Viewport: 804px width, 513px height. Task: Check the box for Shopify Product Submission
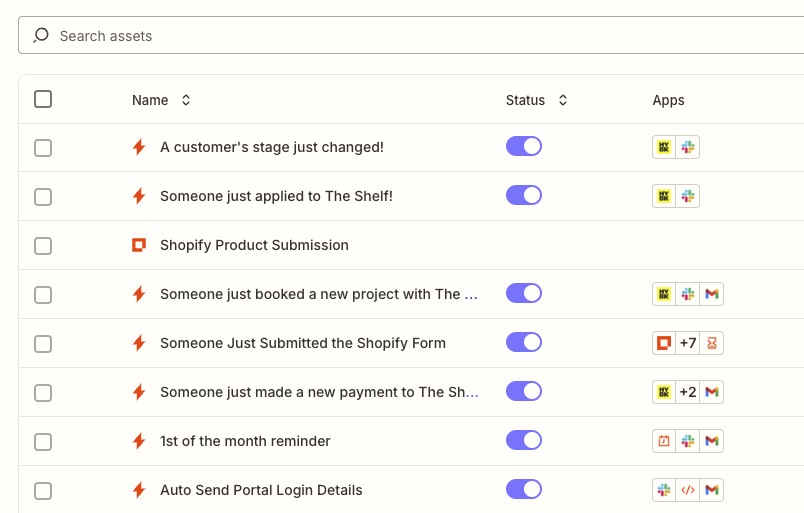[43, 246]
